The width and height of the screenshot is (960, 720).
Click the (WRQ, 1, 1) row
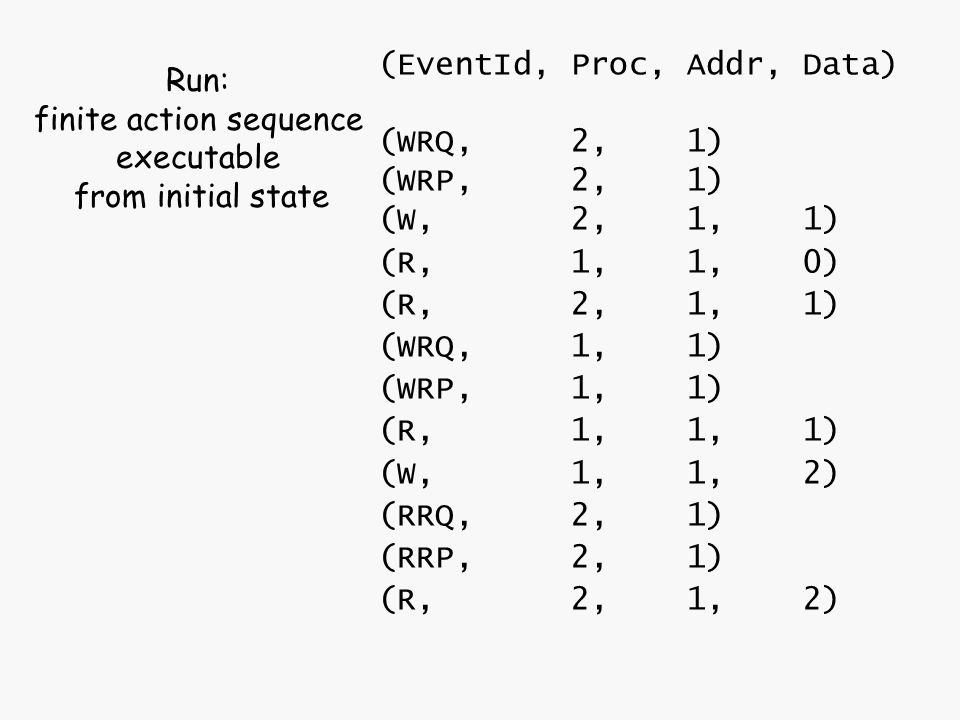(551, 347)
